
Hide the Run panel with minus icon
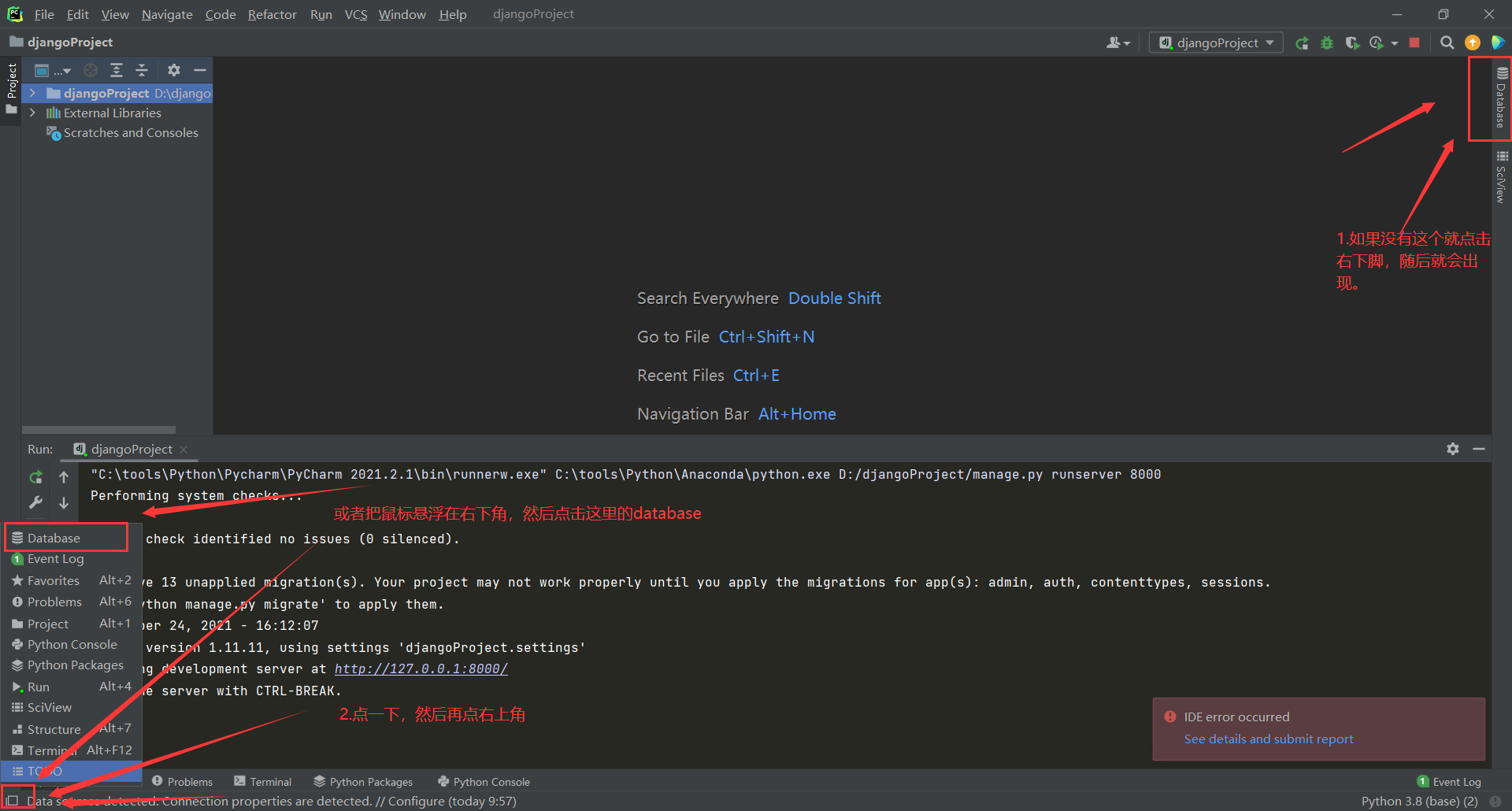click(x=1479, y=449)
